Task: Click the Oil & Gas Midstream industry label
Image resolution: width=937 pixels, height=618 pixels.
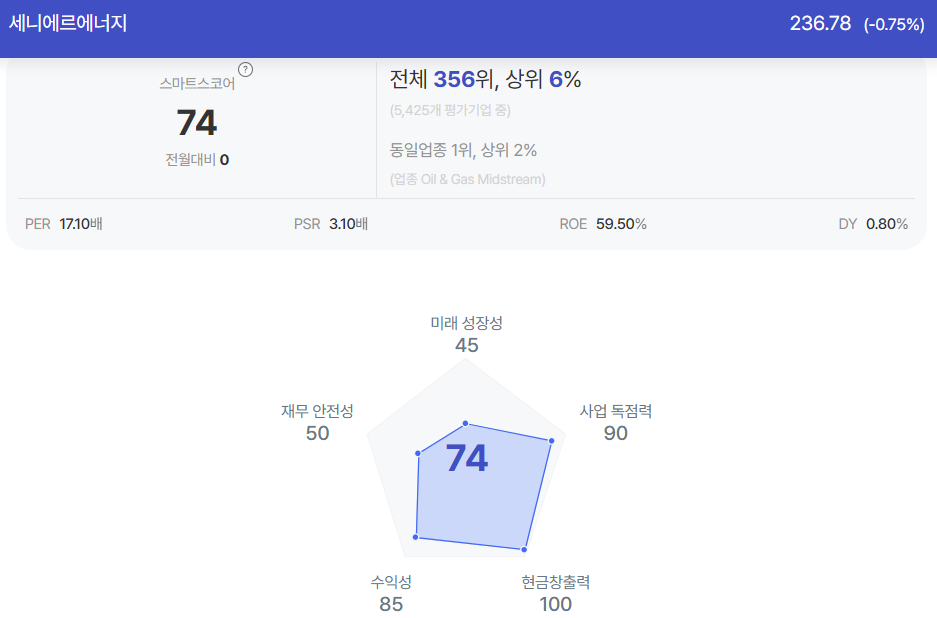Action: point(467,179)
